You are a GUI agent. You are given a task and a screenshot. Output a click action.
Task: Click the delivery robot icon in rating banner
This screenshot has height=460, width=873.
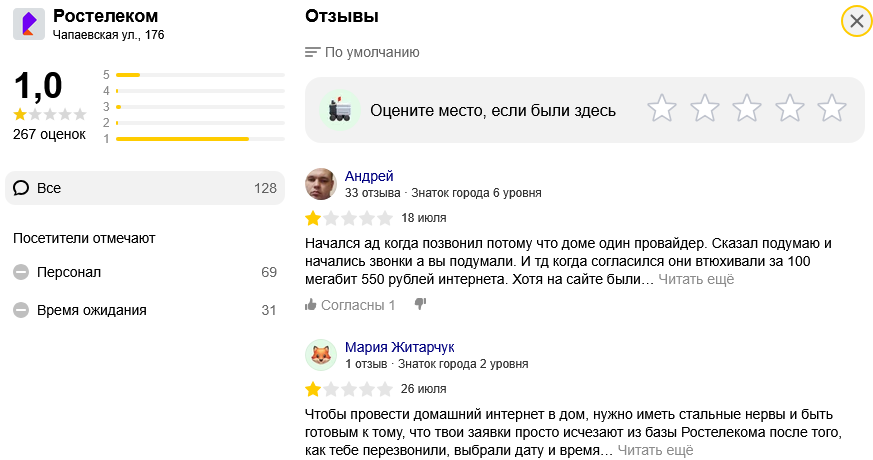pos(340,110)
